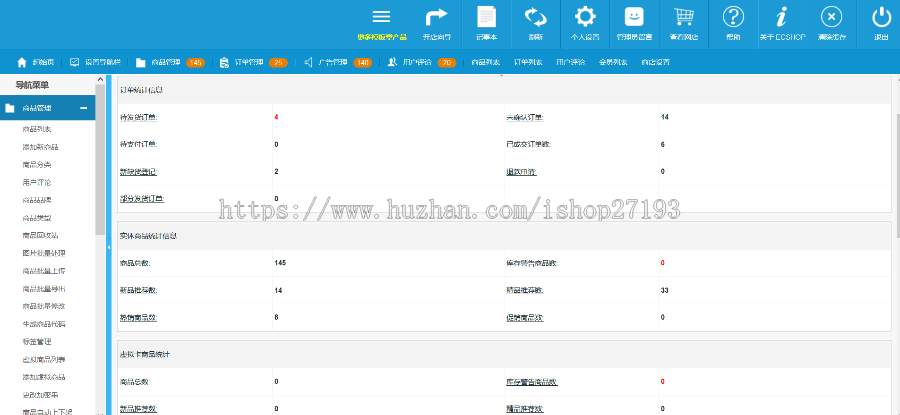The height and width of the screenshot is (415, 900).
Task: Open the badge-less 用户评论 shortcut in the navigation bar
Action: [x=571, y=62]
